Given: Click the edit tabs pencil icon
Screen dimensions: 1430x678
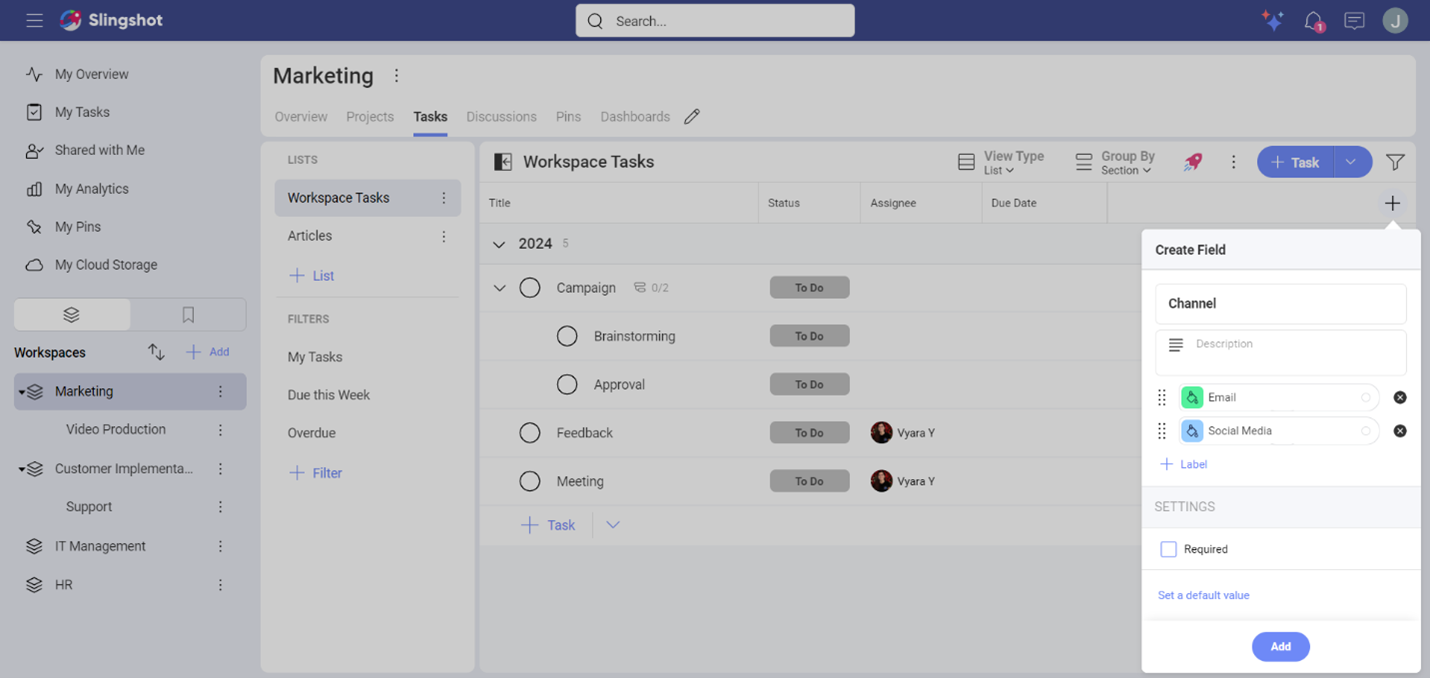Looking at the screenshot, I should (692, 117).
